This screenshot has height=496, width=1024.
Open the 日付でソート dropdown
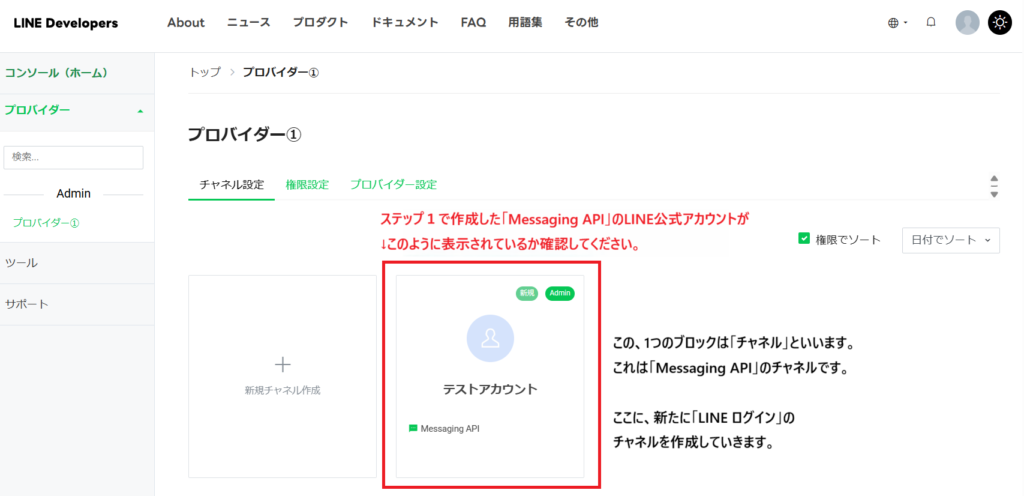pyautogui.click(x=950, y=240)
